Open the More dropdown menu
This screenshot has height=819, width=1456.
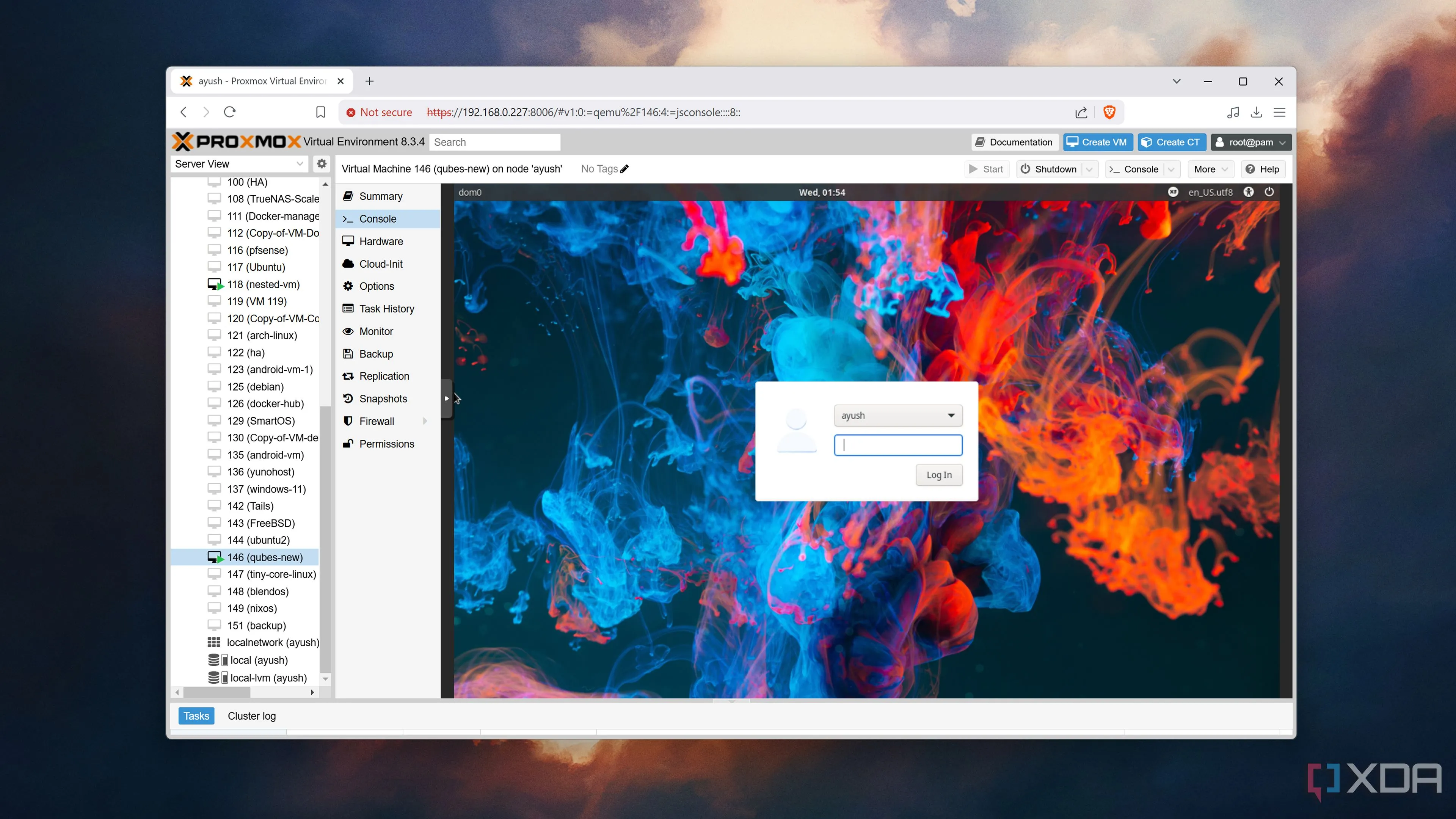[1211, 169]
